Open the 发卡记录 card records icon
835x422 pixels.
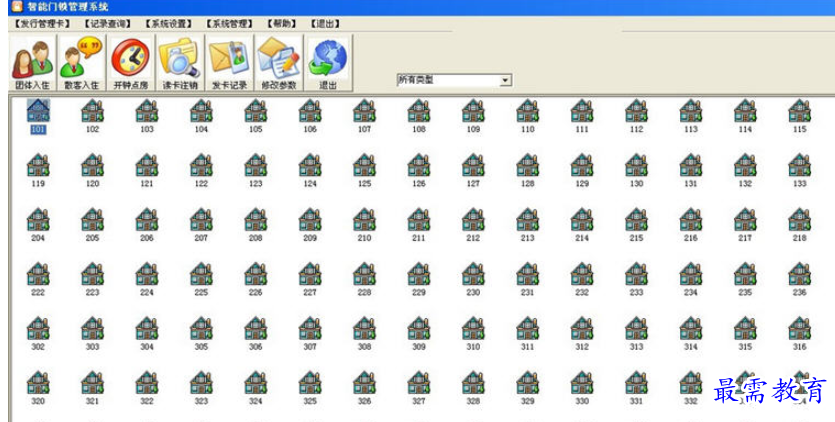click(x=229, y=63)
